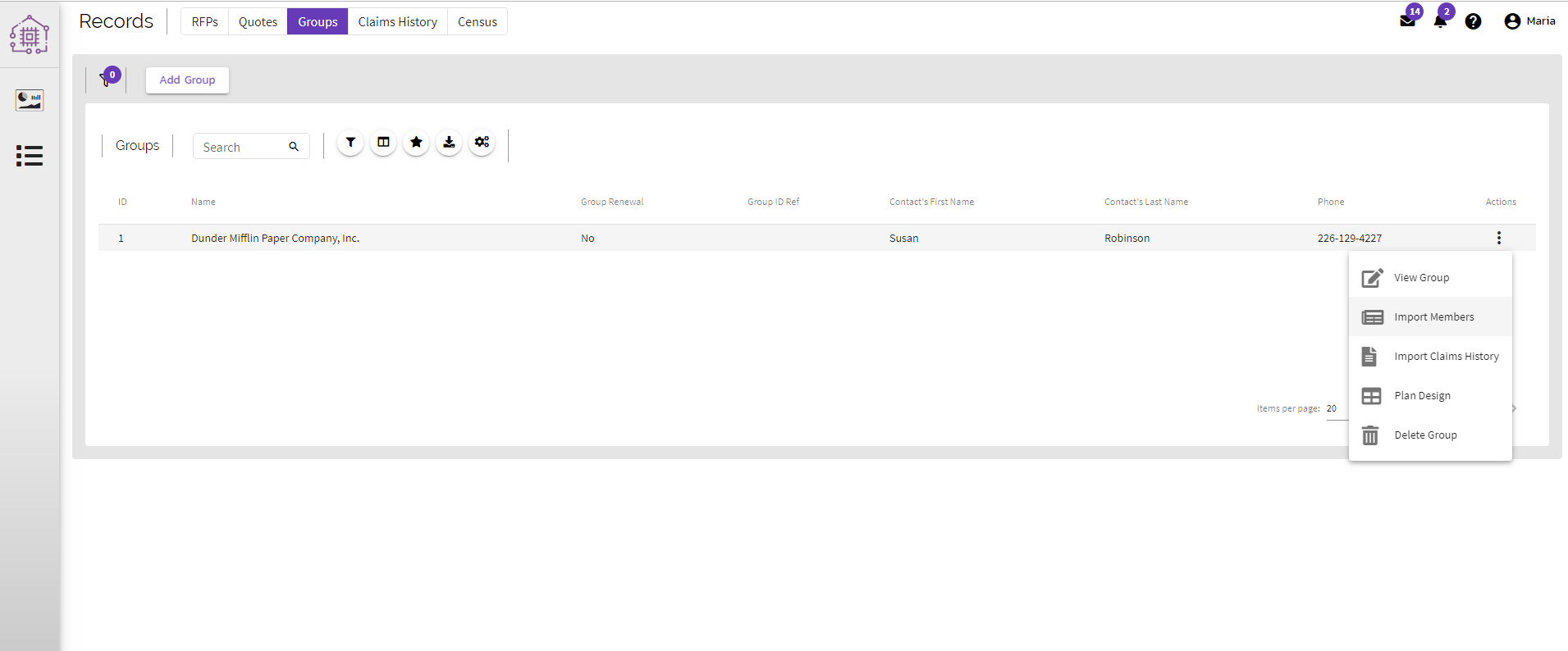Open the list menu icon in sidebar
This screenshot has height=651, width=1568.
[30, 156]
